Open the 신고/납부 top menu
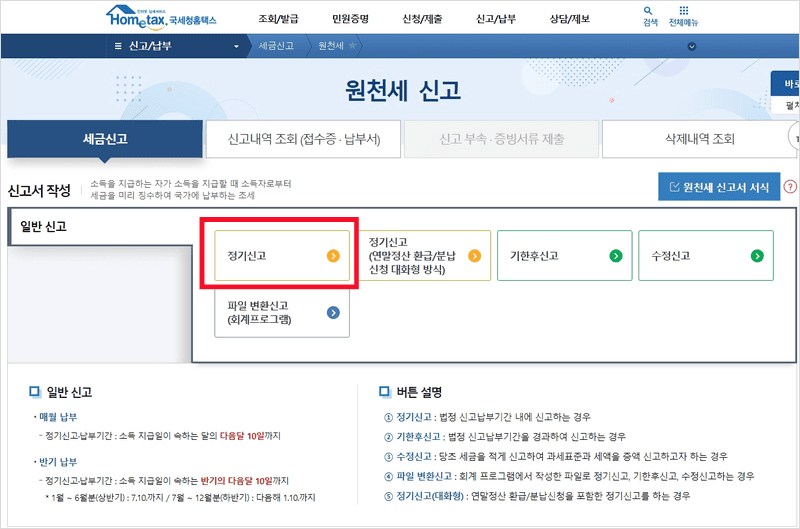 coord(495,19)
